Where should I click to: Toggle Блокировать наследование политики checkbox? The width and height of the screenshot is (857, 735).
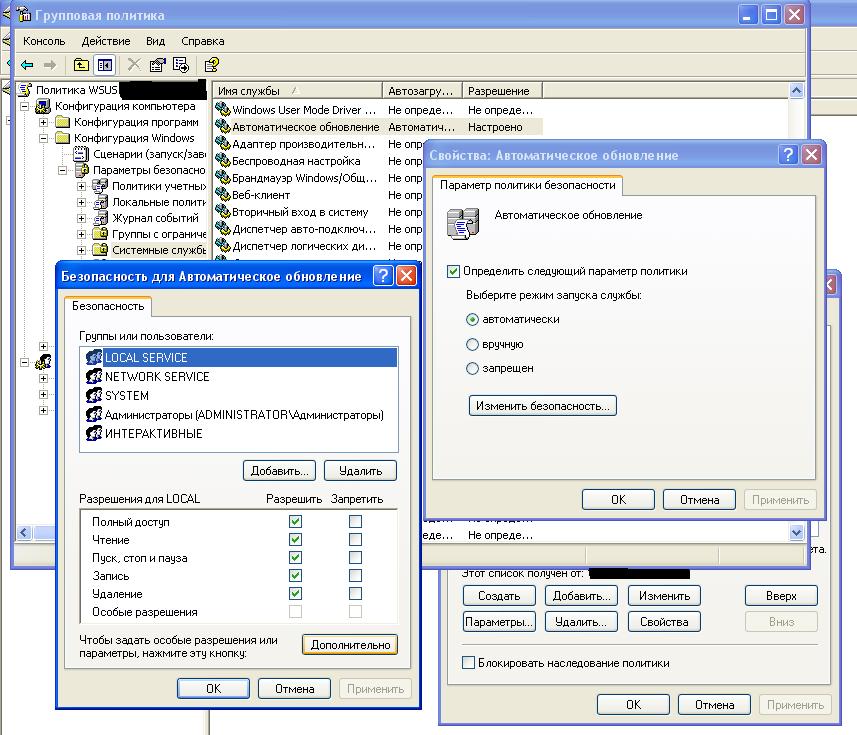468,663
